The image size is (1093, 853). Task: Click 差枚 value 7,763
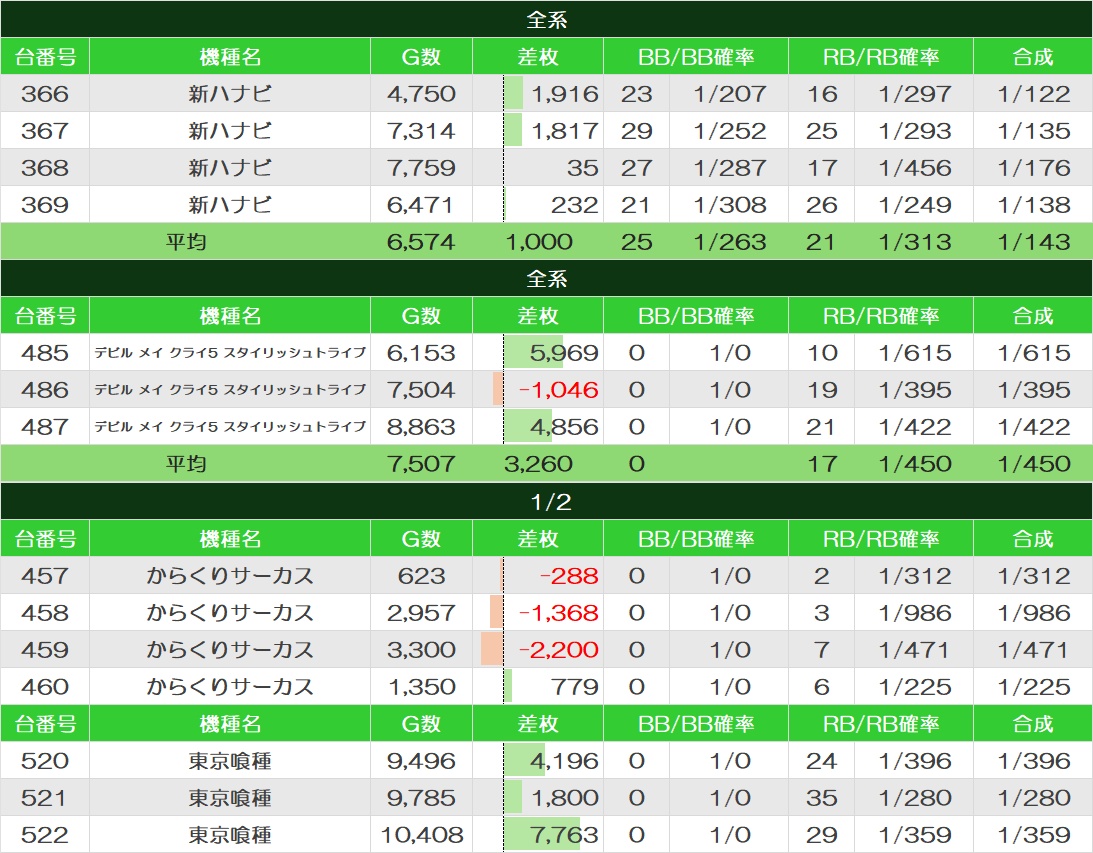tap(564, 834)
